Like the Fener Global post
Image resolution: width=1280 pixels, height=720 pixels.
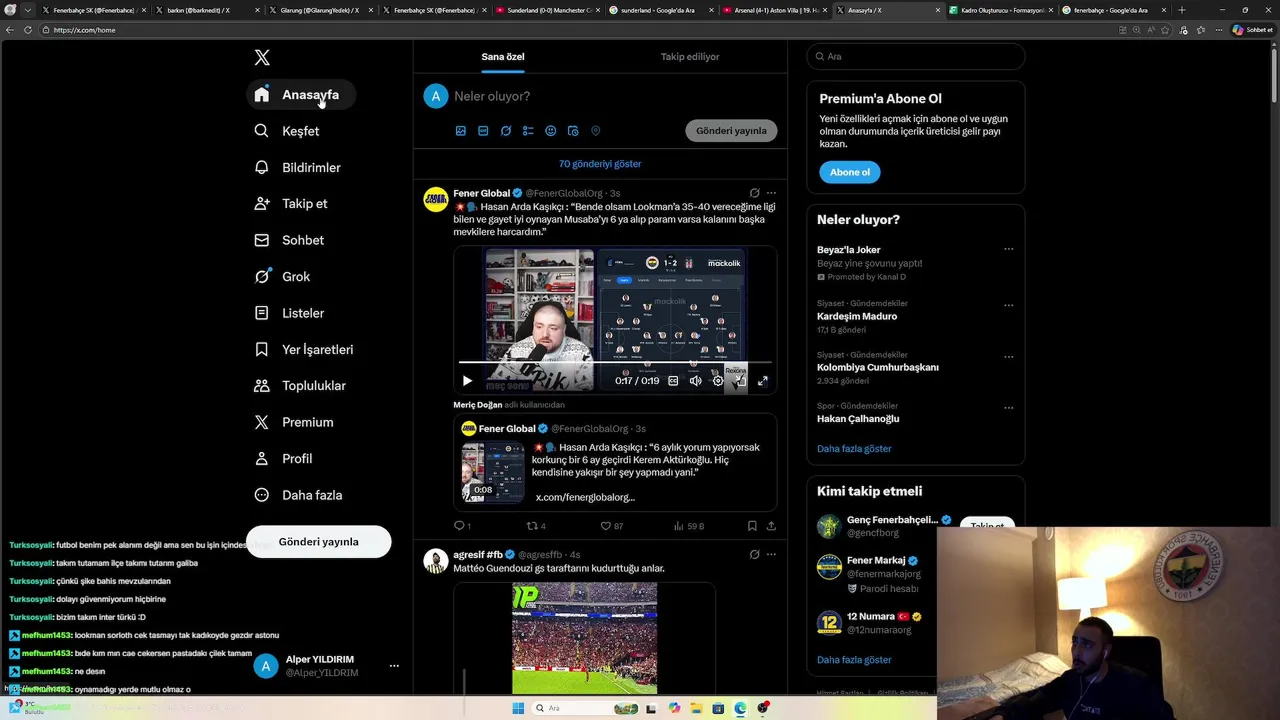click(x=606, y=526)
